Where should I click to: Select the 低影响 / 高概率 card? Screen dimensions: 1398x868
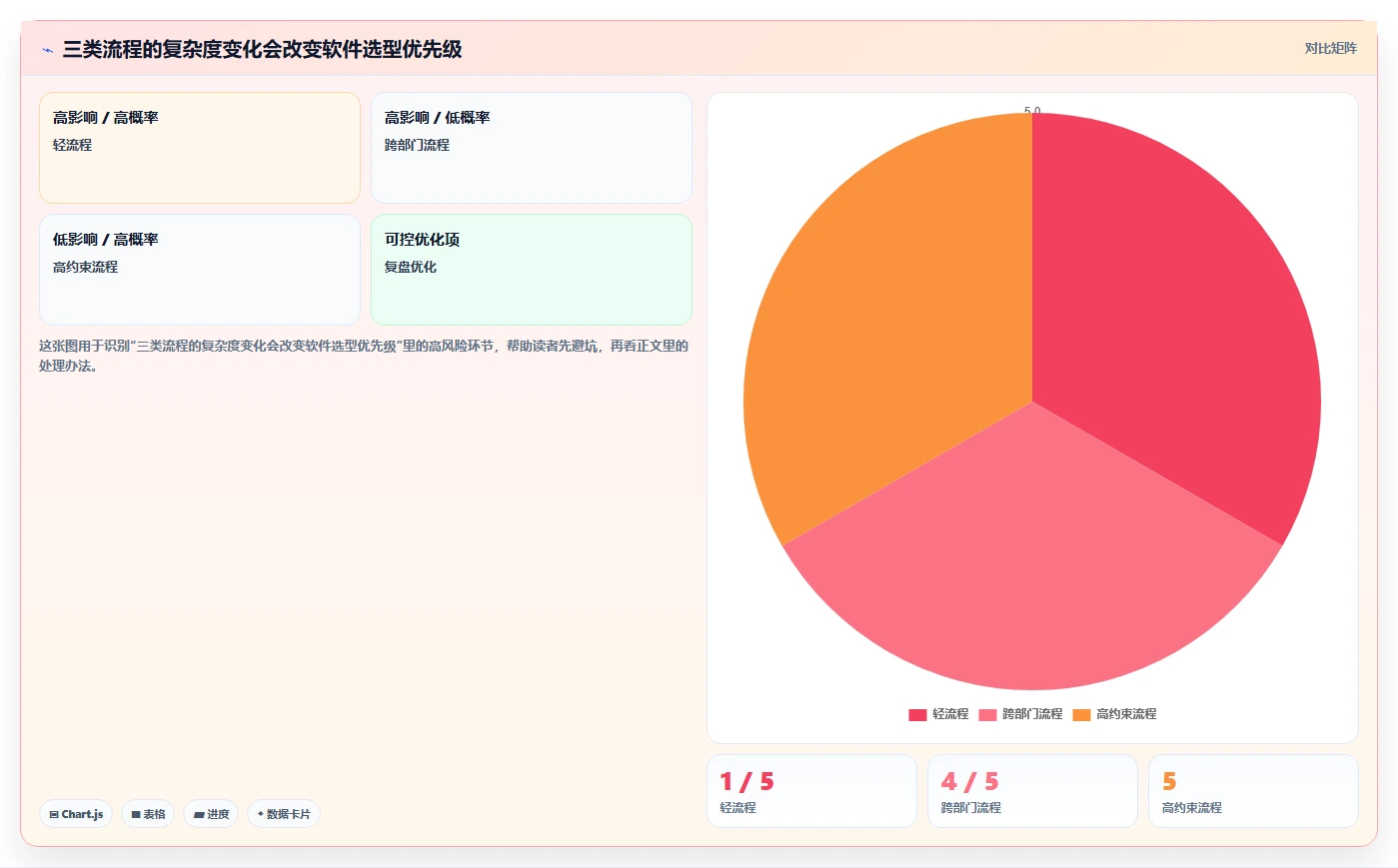click(200, 270)
